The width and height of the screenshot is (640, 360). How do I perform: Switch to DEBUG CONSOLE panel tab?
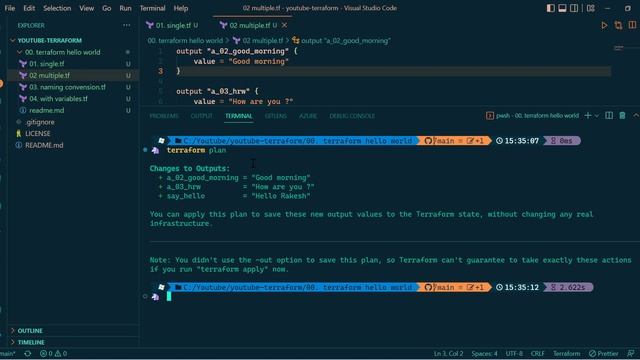tap(352, 116)
